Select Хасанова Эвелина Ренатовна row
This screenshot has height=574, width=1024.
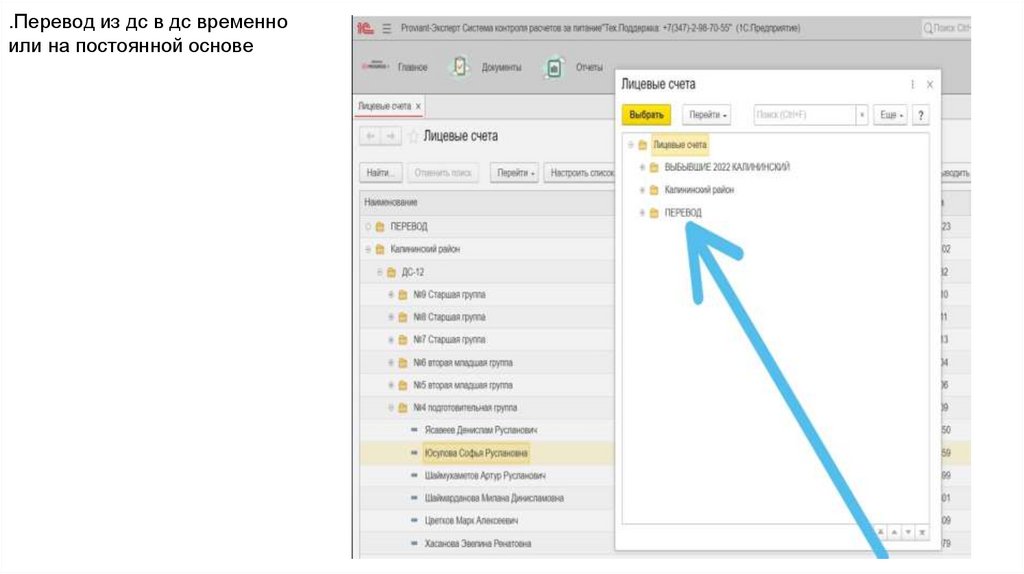[x=487, y=544]
